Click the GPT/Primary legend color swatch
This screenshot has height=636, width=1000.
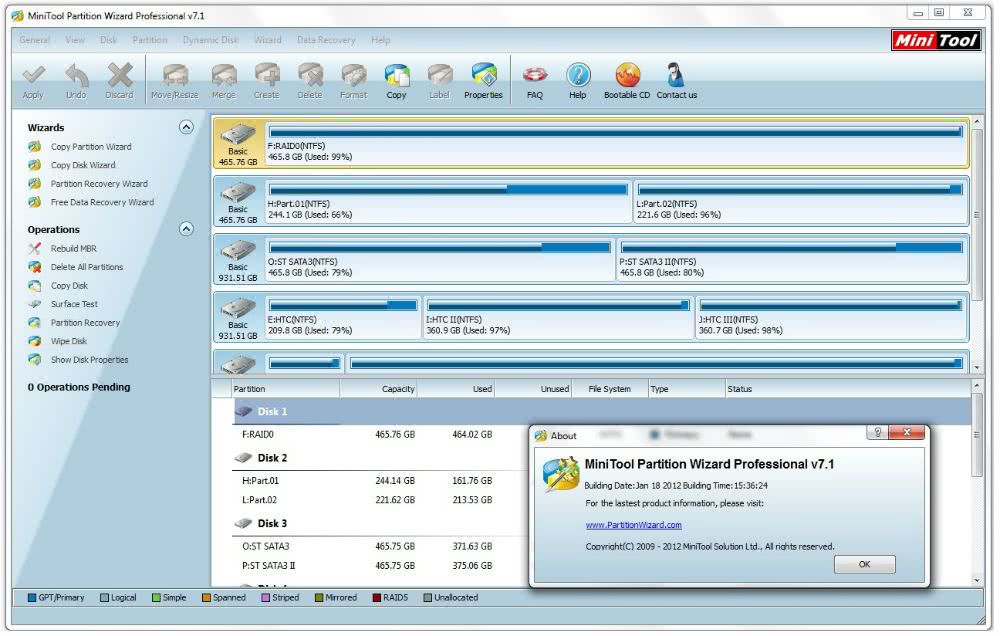coord(32,598)
